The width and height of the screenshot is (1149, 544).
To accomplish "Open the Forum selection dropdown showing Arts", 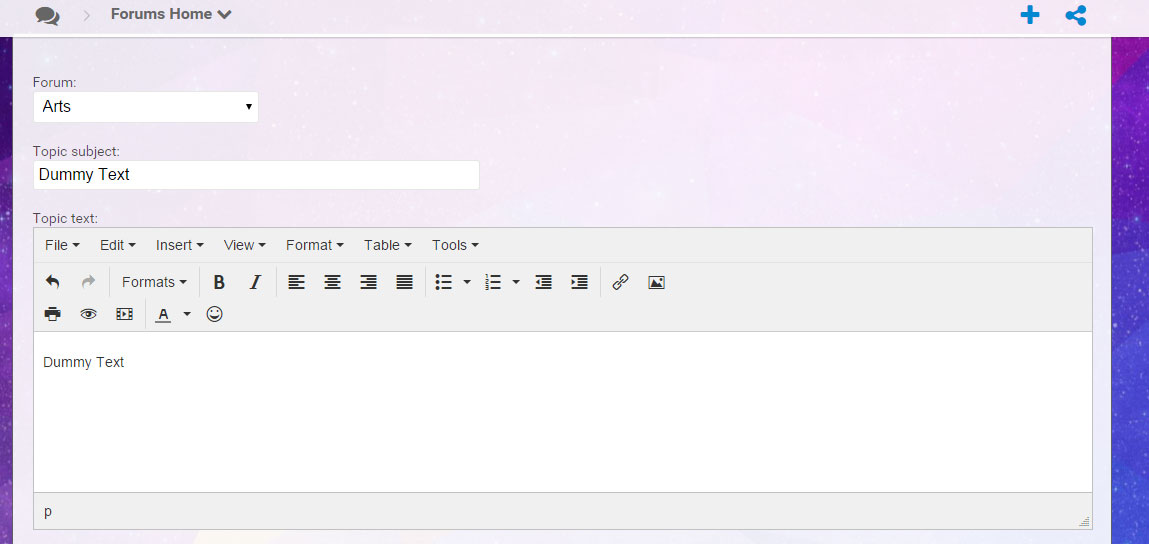I will pyautogui.click(x=146, y=107).
